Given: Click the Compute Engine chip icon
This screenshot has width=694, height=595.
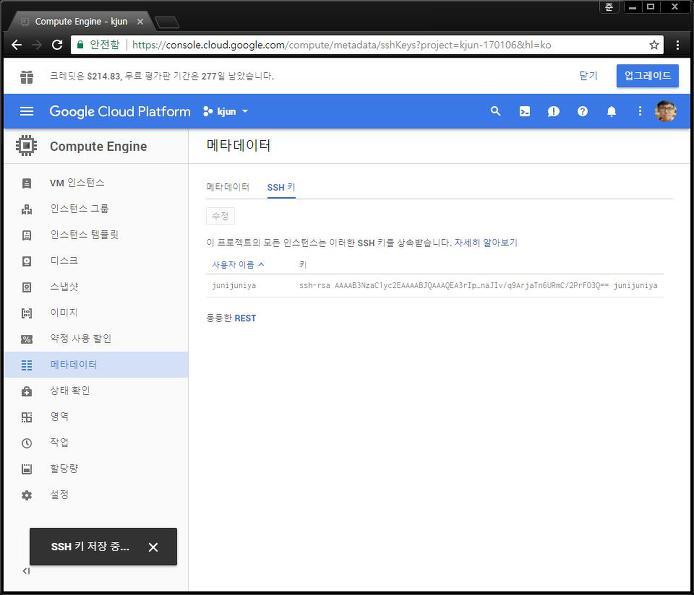Looking at the screenshot, I should click(x=26, y=146).
